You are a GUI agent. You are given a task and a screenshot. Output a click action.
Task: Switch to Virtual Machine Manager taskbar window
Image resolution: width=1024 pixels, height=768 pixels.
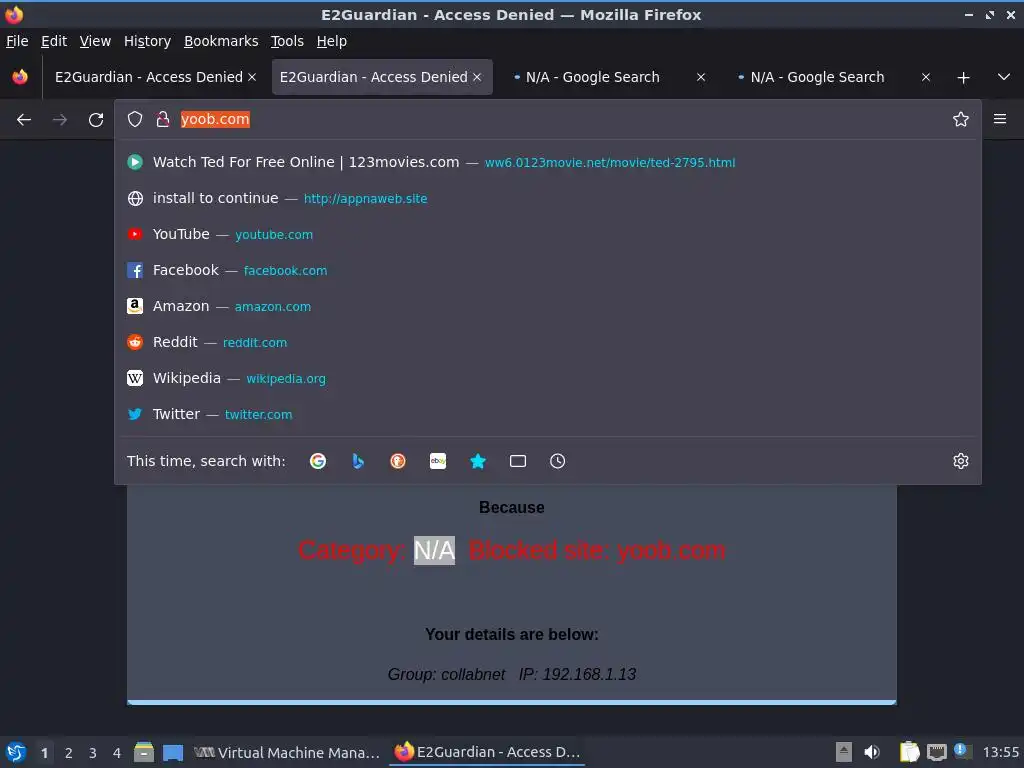point(287,752)
